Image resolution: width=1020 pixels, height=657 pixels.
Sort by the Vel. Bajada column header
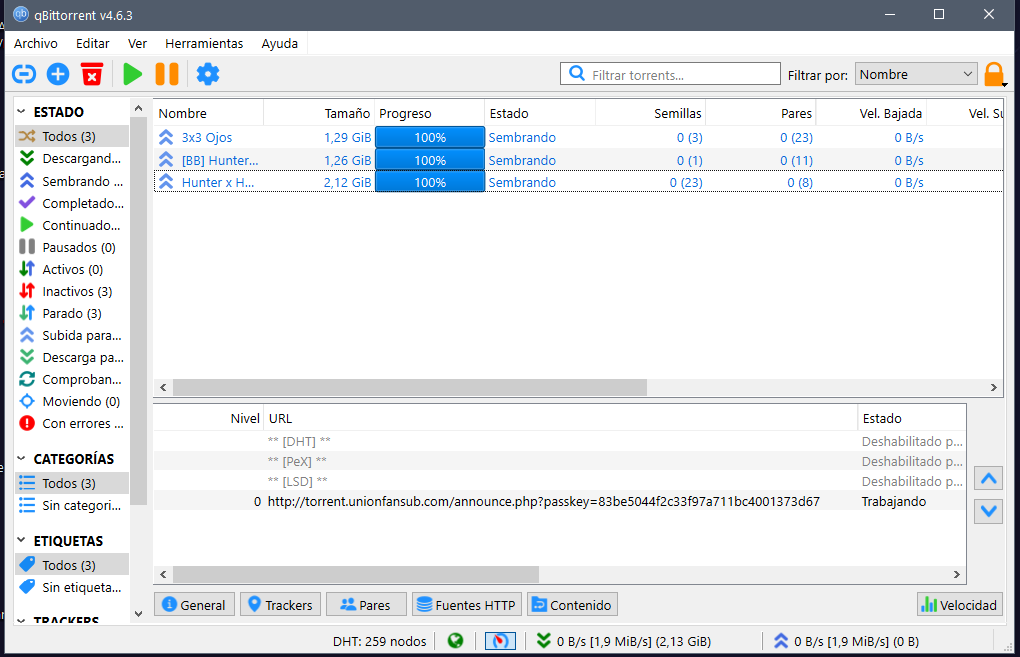coord(872,113)
